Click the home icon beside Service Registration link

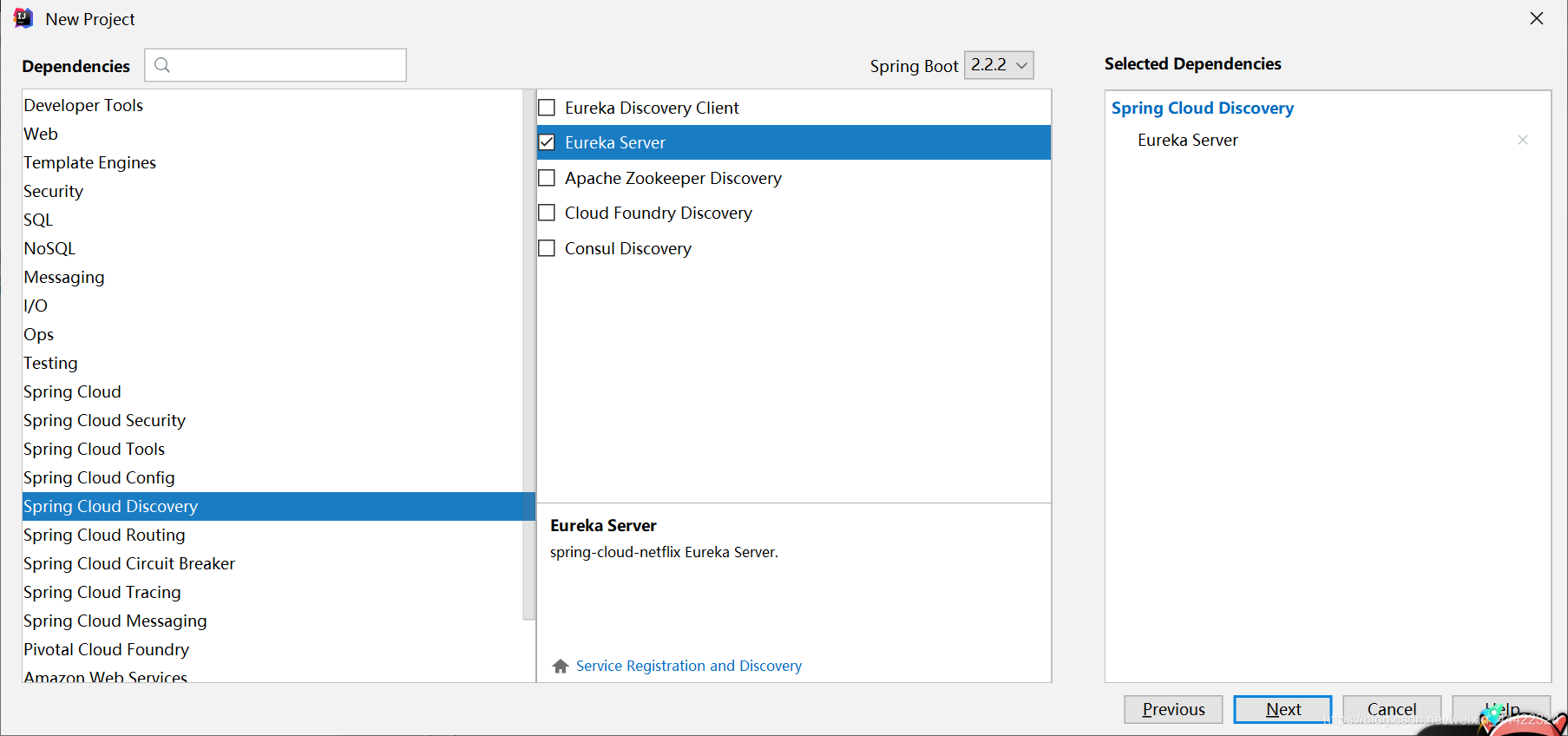click(561, 666)
